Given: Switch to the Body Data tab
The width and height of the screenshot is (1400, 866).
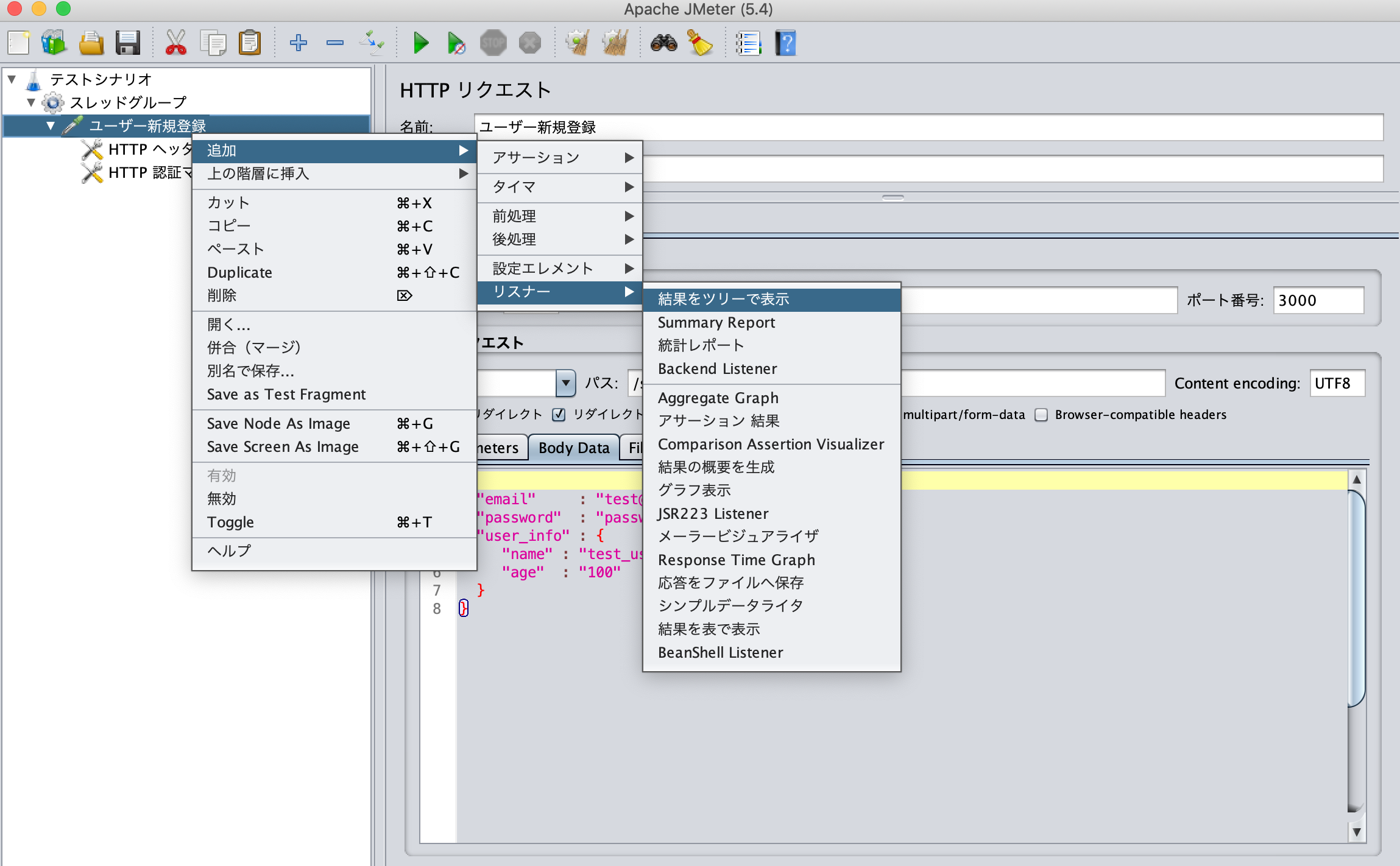Looking at the screenshot, I should pyautogui.click(x=573, y=448).
